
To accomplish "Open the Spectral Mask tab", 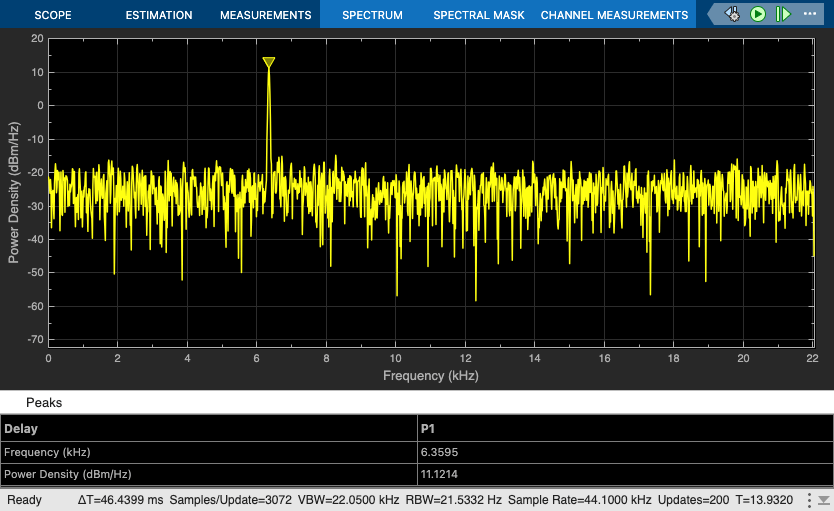I will coord(478,15).
